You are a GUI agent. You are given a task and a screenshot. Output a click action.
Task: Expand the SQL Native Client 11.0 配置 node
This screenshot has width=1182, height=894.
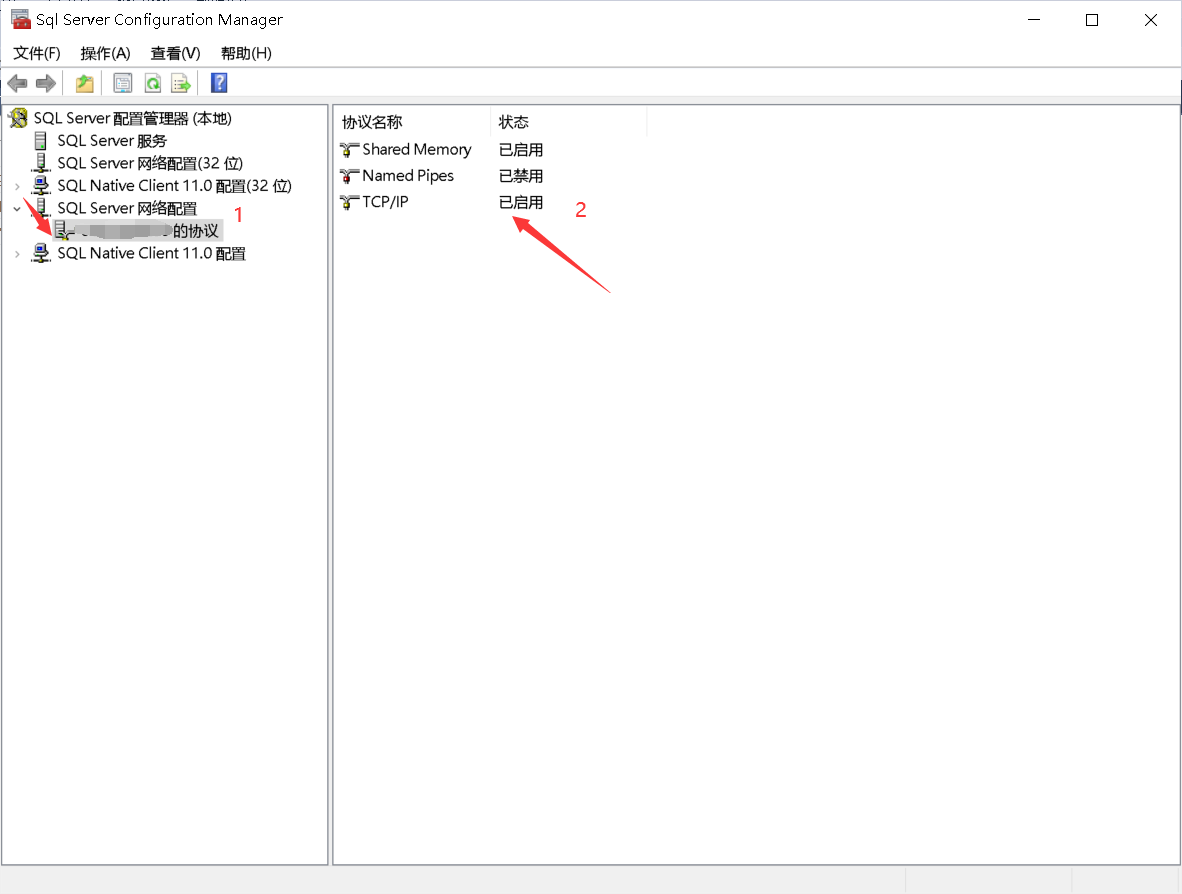coord(17,254)
